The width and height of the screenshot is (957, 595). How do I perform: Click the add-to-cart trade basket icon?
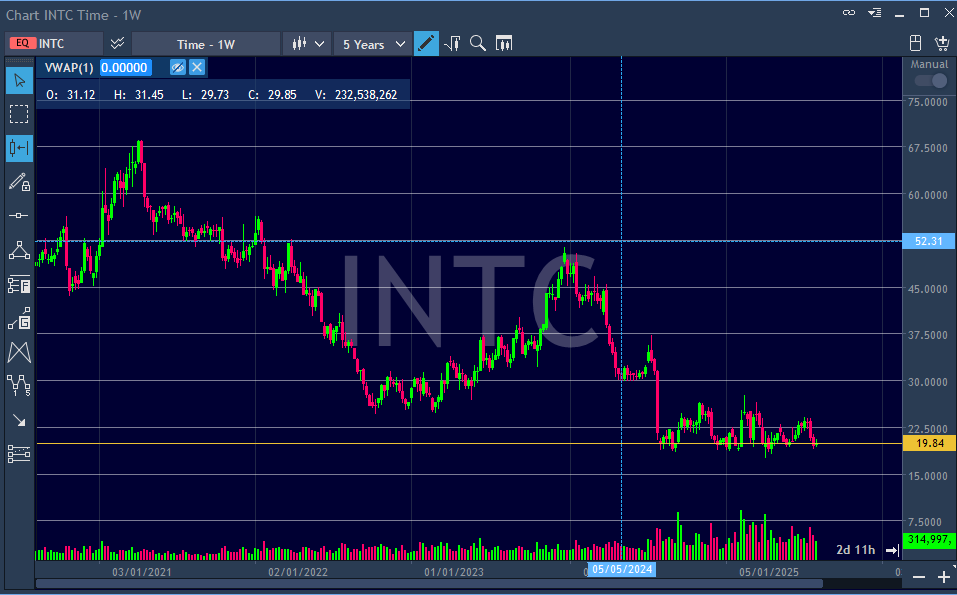point(942,43)
